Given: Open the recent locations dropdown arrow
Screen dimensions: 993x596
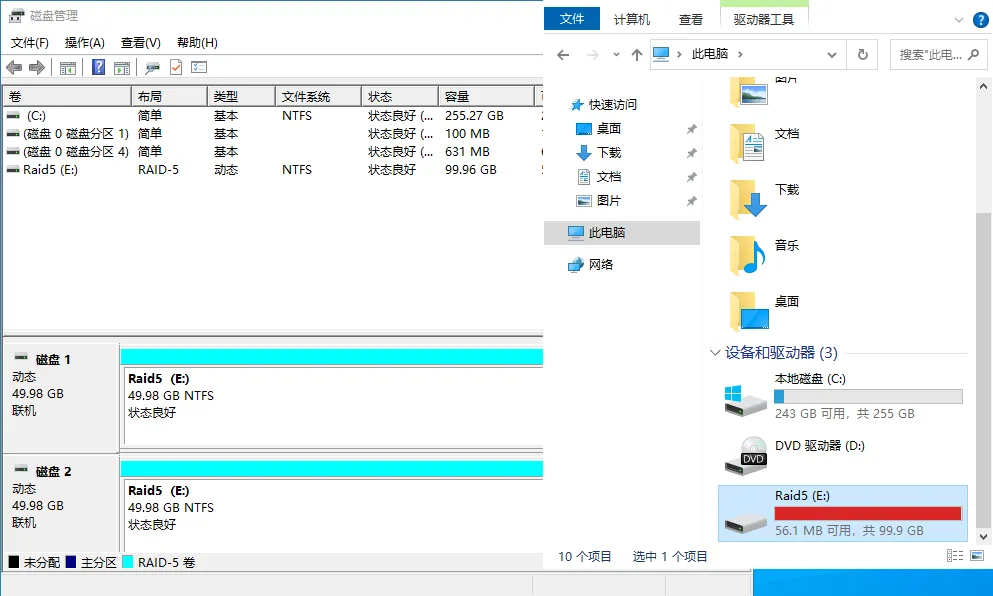Looking at the screenshot, I should pyautogui.click(x=616, y=55).
